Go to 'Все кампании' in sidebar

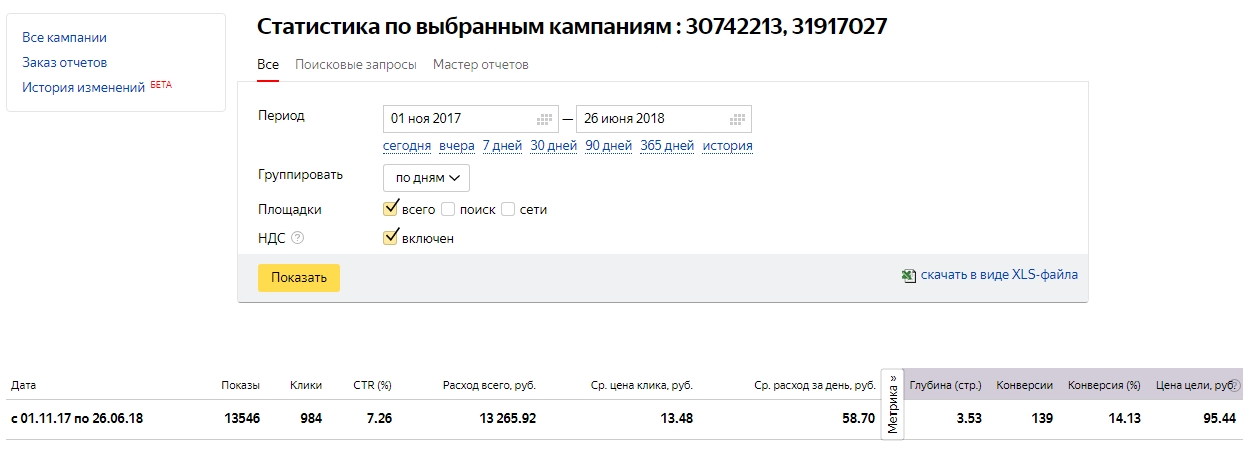pyautogui.click(x=64, y=38)
